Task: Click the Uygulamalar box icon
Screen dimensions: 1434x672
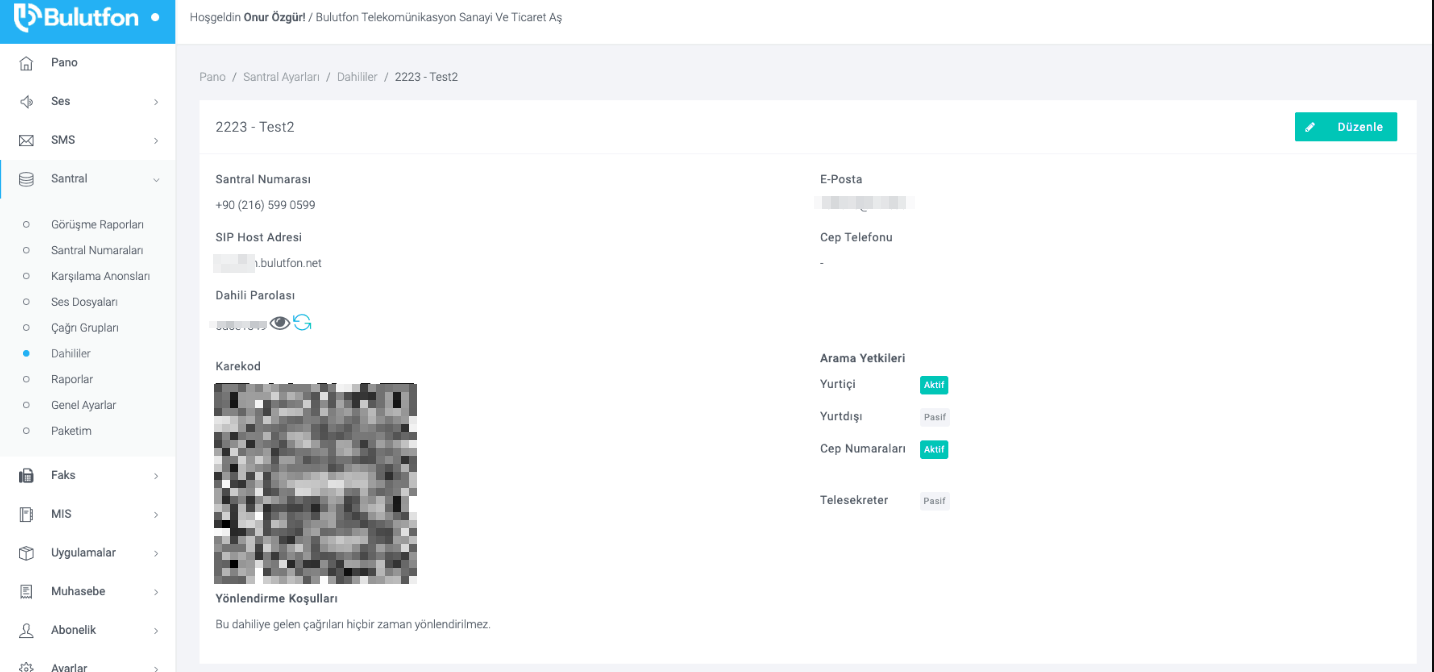Action: (x=27, y=553)
